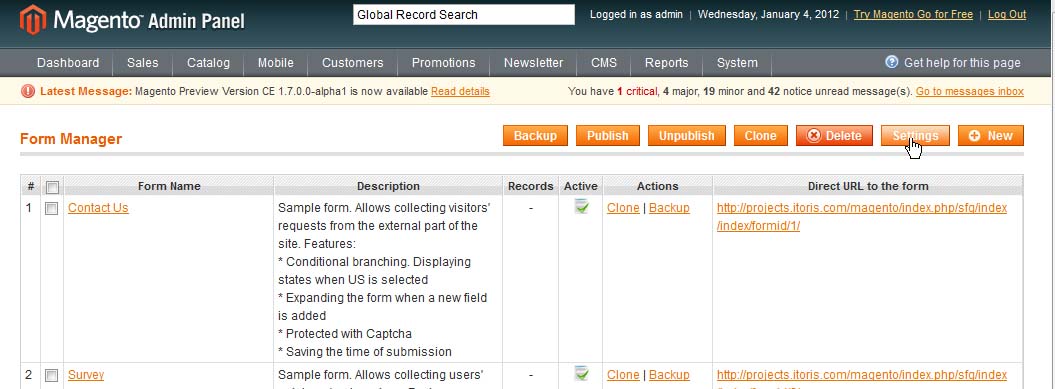Focus the Global Record Search field
Screen dimensions: 1055x389
[x=464, y=15]
